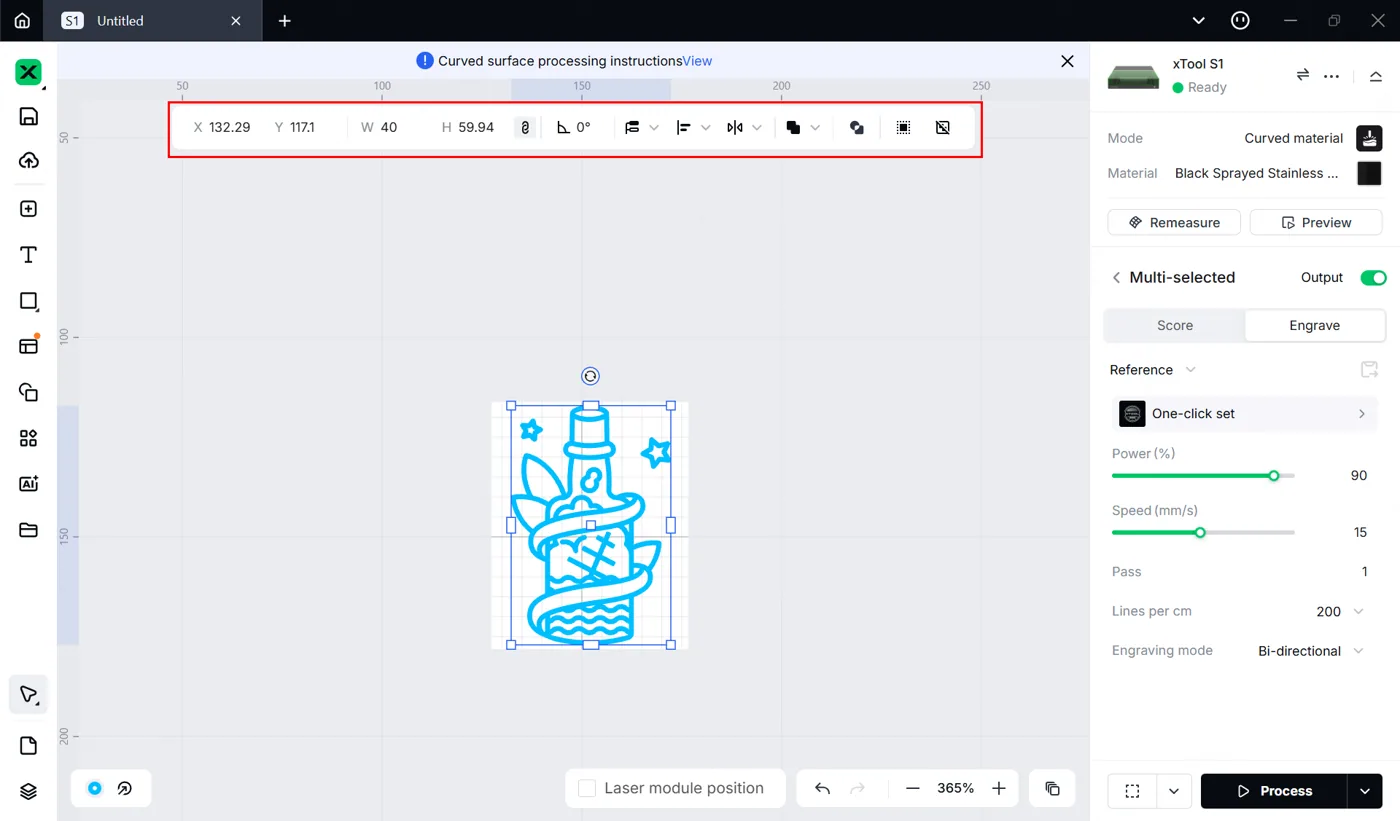Zoom in with the plus icon
Screen dimensions: 1400x821
998,788
